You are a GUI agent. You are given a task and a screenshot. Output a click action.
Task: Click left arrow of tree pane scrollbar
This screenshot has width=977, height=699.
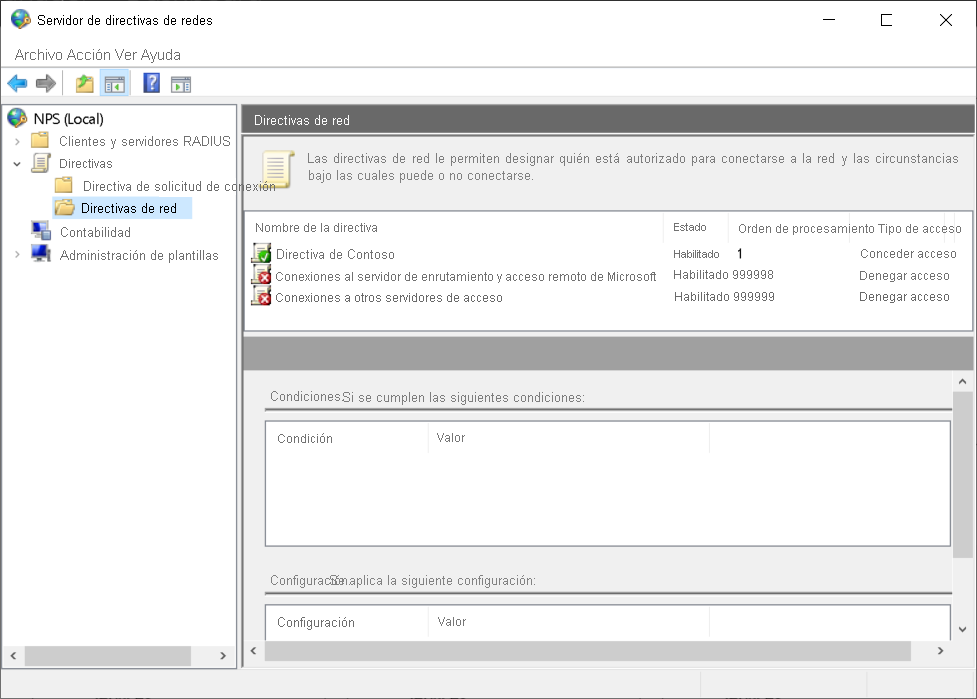point(13,655)
